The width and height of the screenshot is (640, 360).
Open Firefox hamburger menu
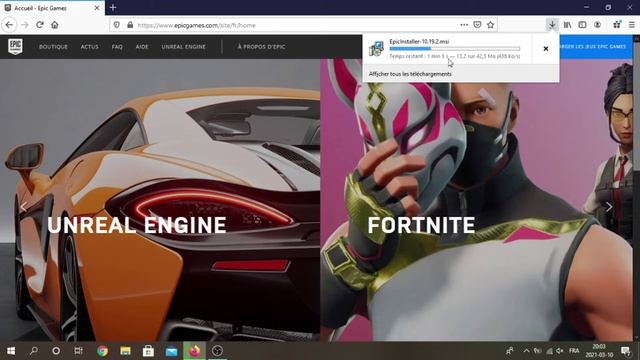[631, 25]
